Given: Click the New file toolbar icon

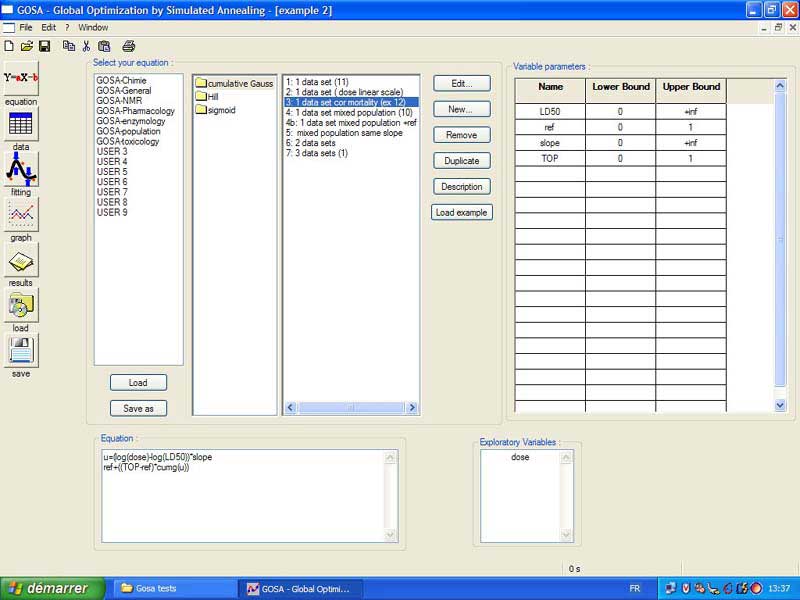Looking at the screenshot, I should [9, 46].
